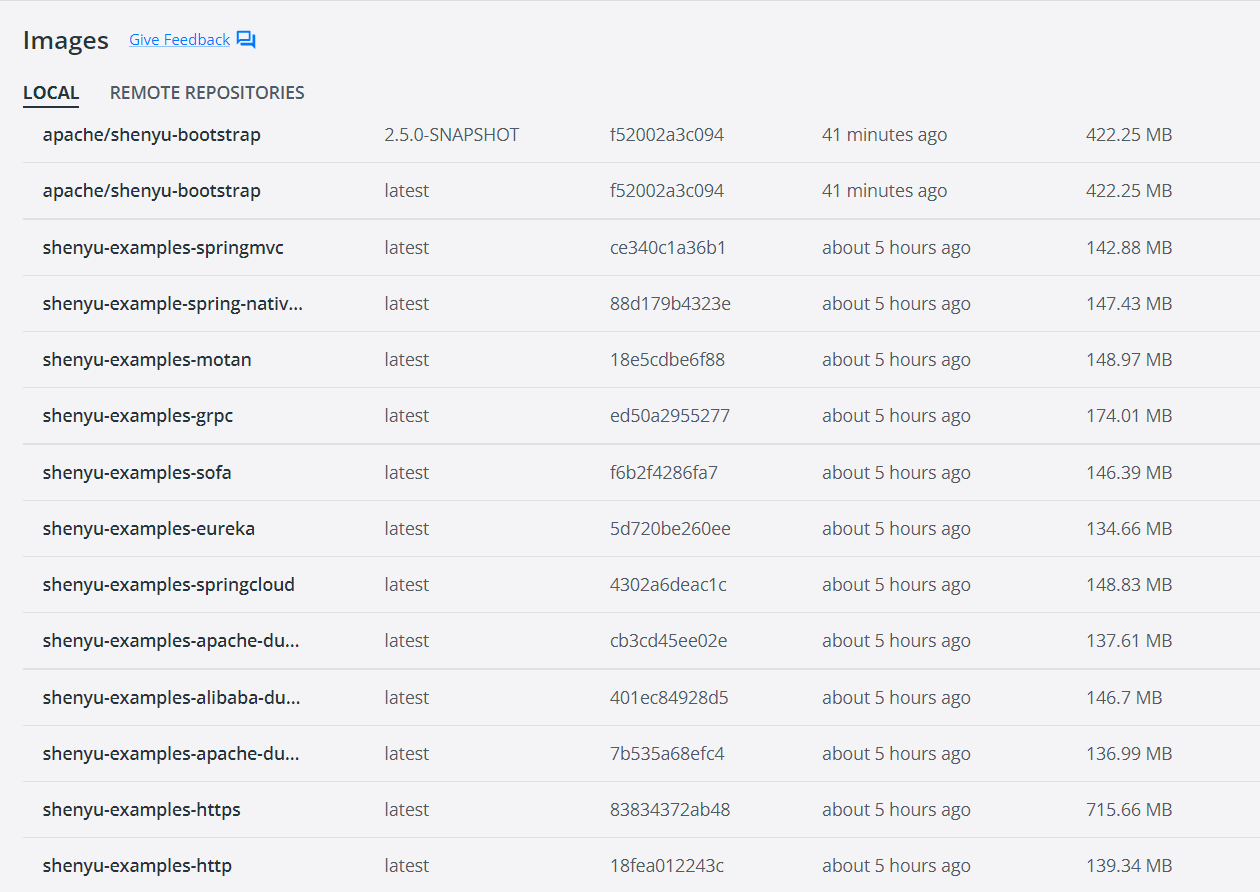The width and height of the screenshot is (1260, 892).
Task: Click image ID 401ec84928d5
Action: pyautogui.click(x=669, y=698)
